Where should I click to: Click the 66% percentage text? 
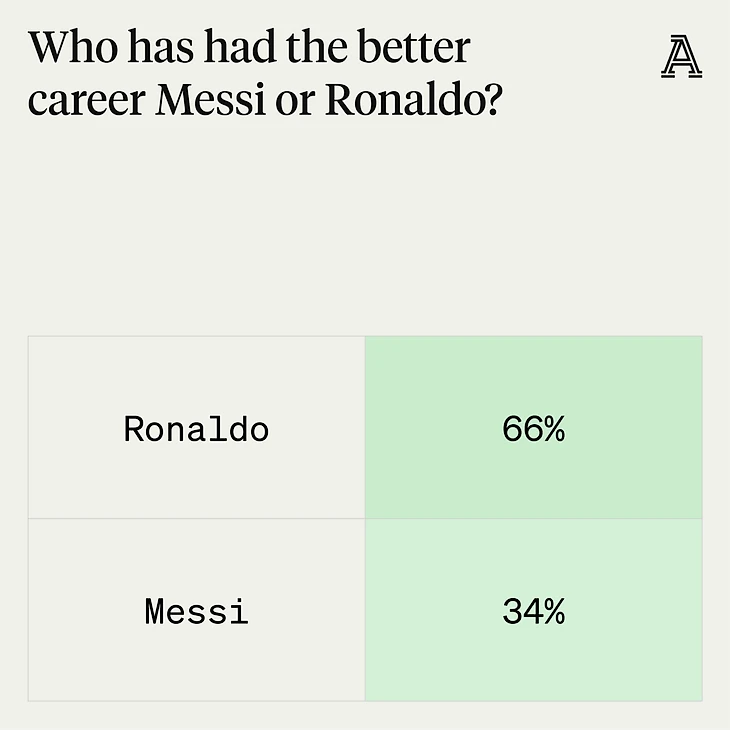click(534, 429)
